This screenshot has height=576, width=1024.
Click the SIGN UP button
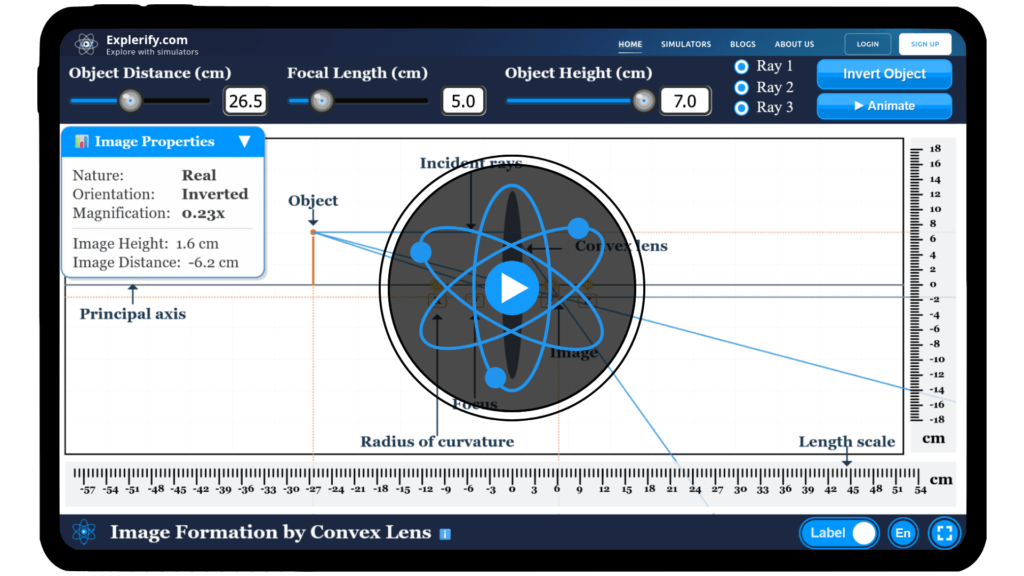point(924,43)
